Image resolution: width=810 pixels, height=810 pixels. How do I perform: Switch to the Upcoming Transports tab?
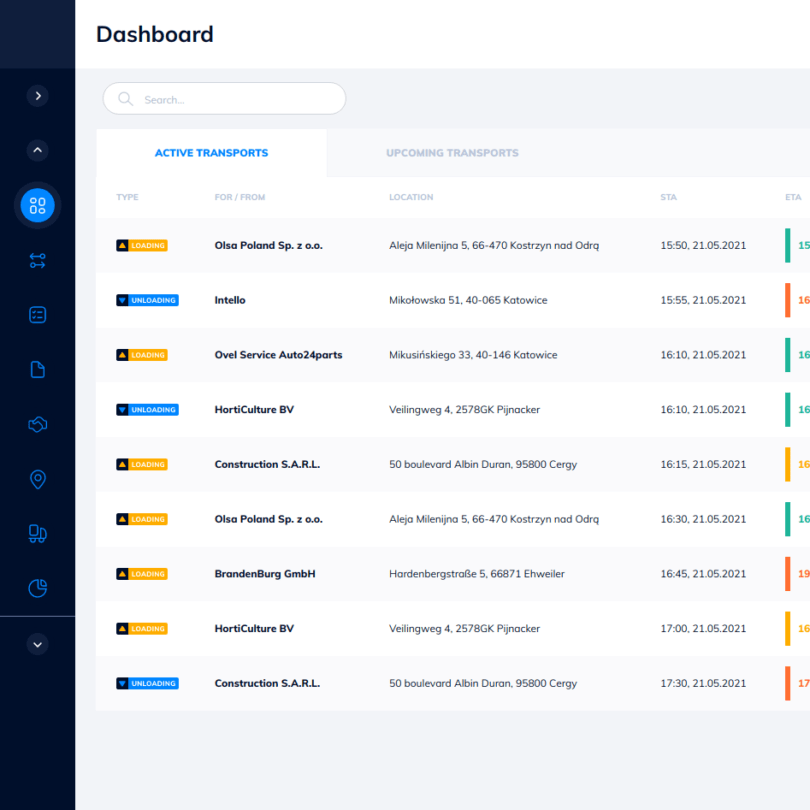click(453, 153)
